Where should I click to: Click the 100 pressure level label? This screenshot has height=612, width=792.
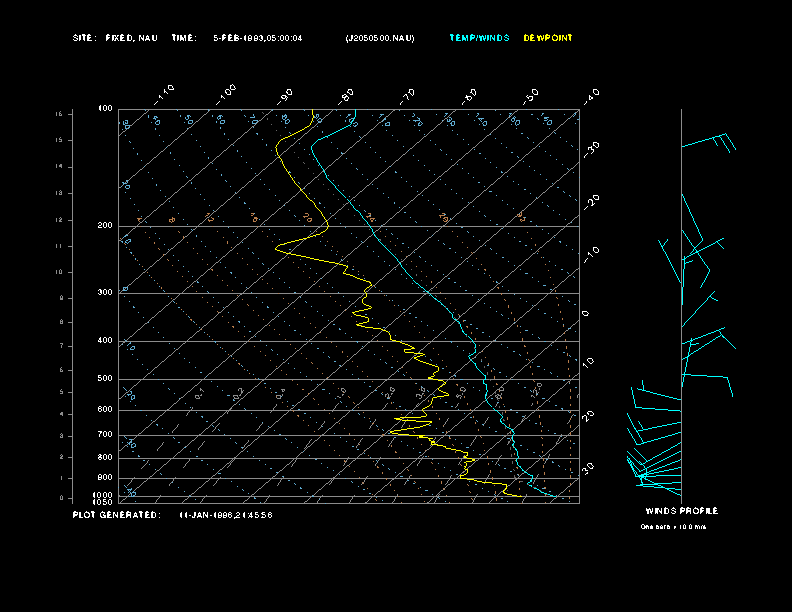[105, 108]
